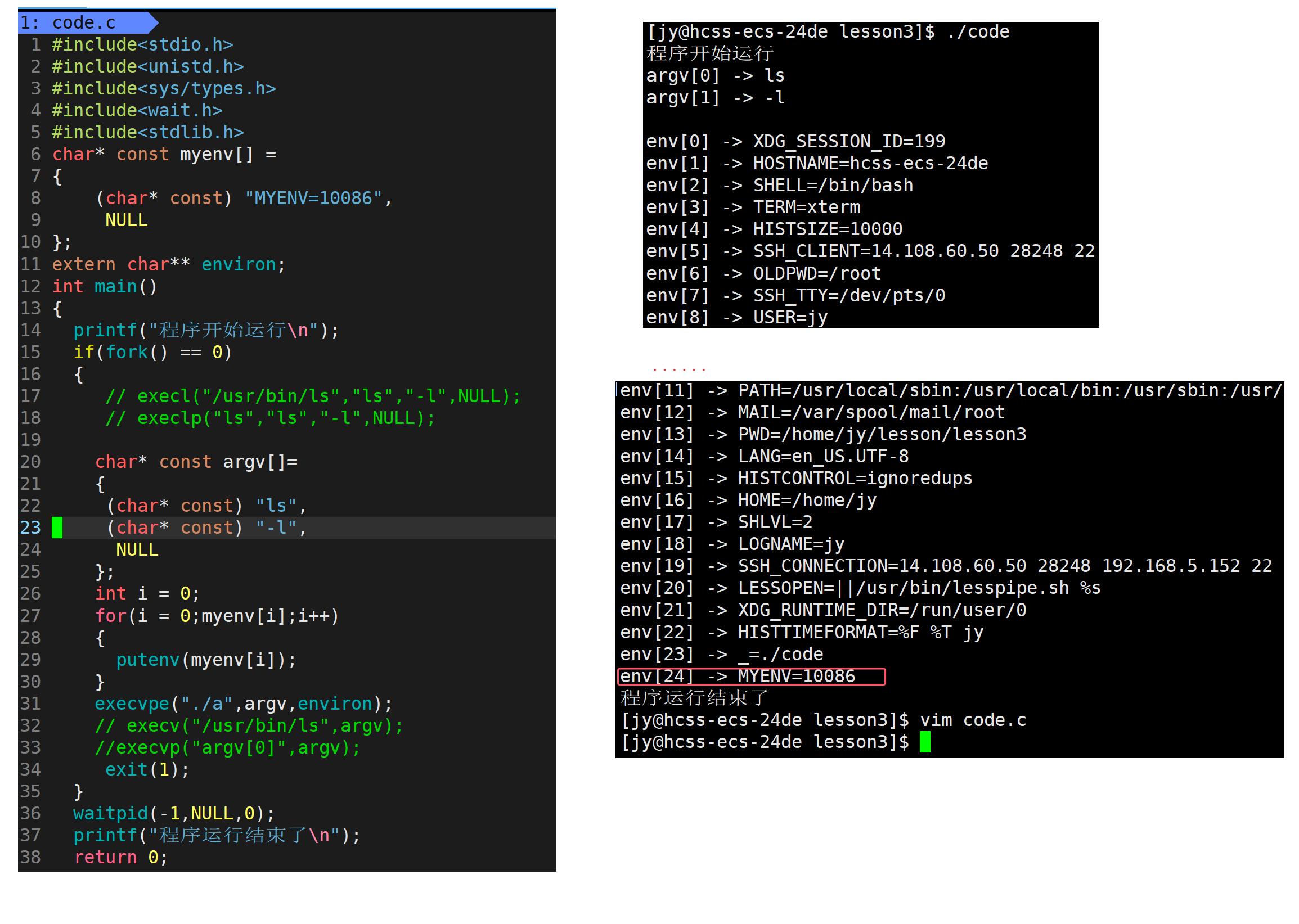This screenshot has height=924, width=1299.
Task: Click line number 12 in the gutter
Action: (x=31, y=286)
